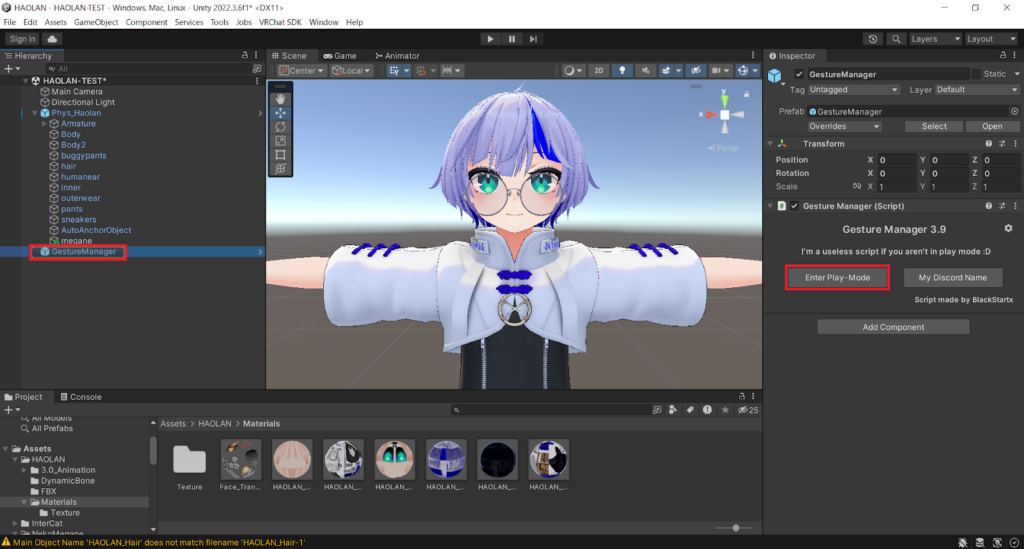Select the Move tool in the scene

(x=280, y=113)
